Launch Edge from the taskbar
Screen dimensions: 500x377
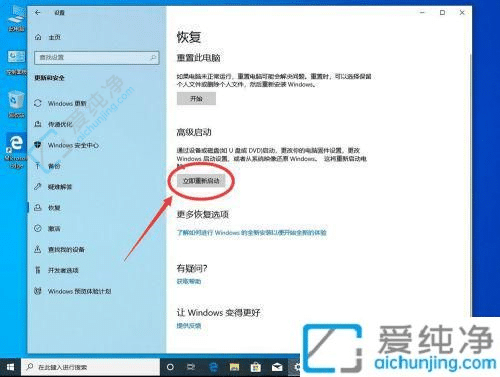(x=213, y=367)
